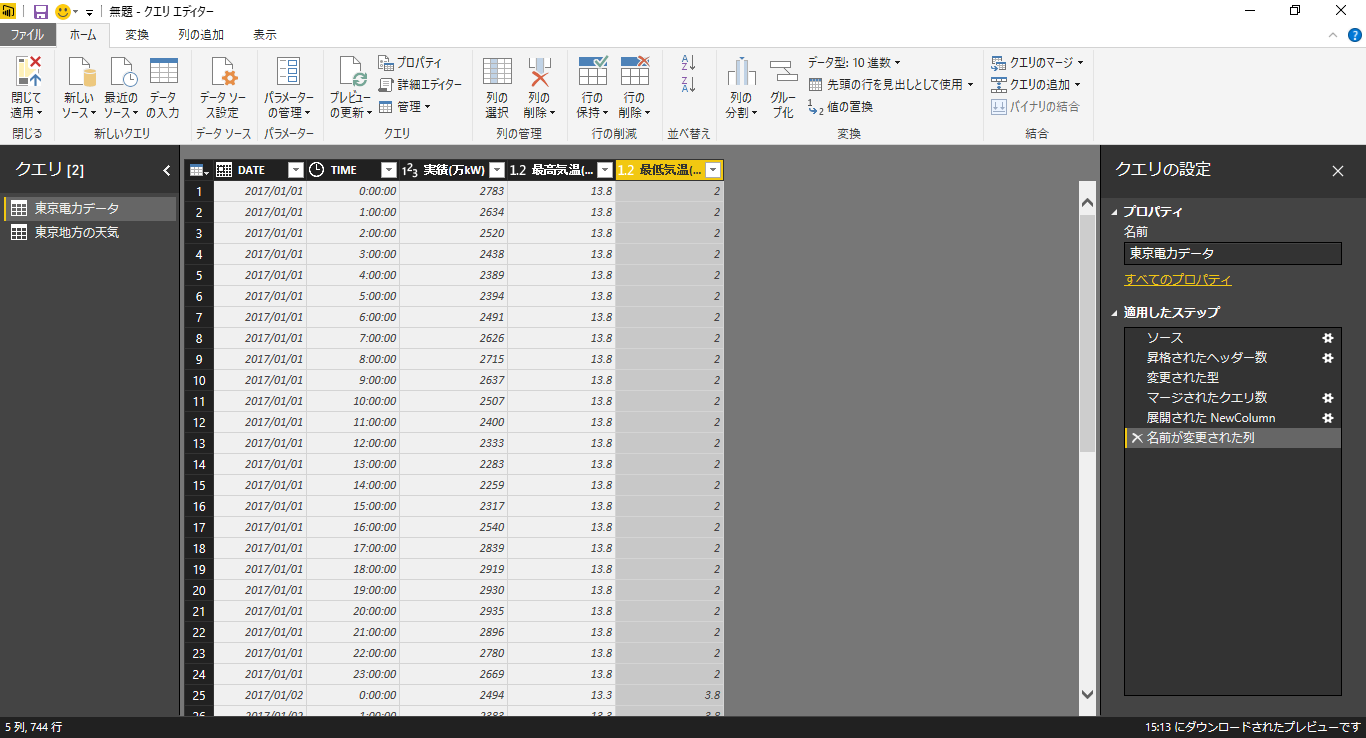The image size is (1366, 738).
Task: Click the 列の選択 (Choose Columns) icon
Action: pyautogui.click(x=497, y=72)
